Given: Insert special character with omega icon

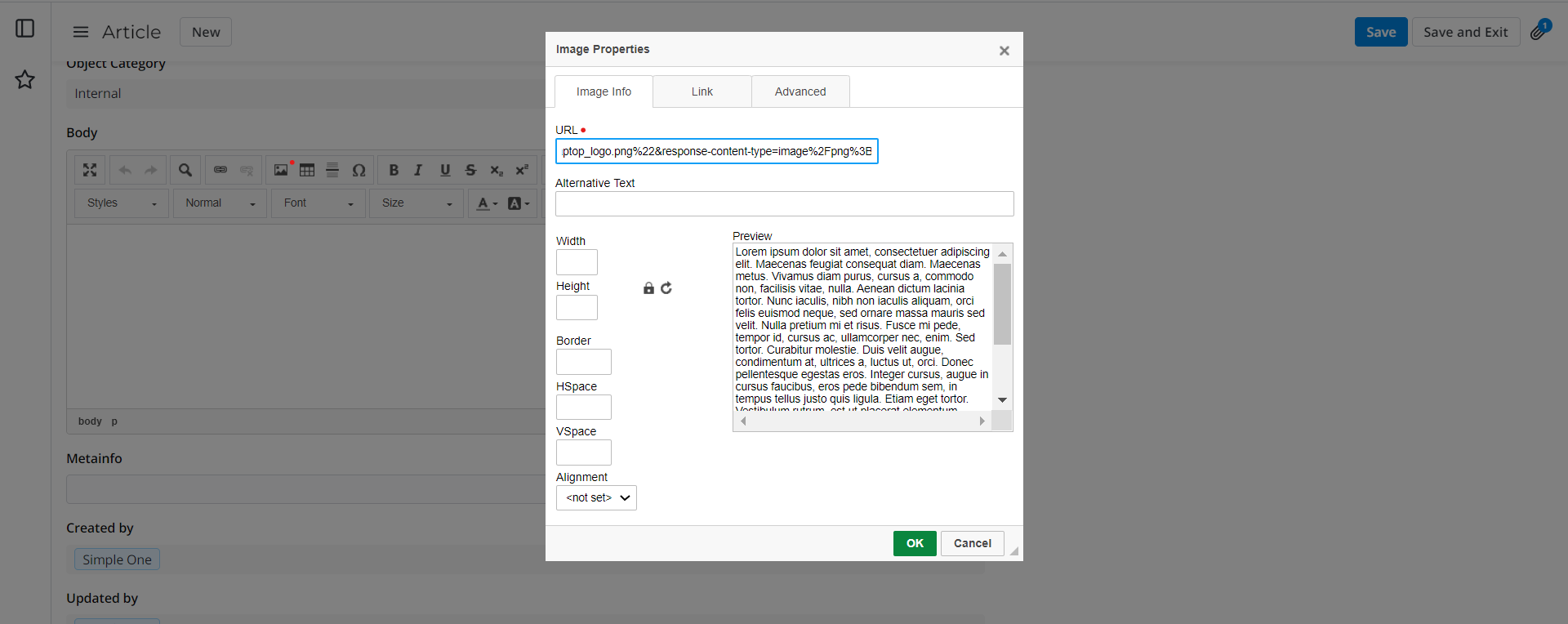Looking at the screenshot, I should click(359, 170).
